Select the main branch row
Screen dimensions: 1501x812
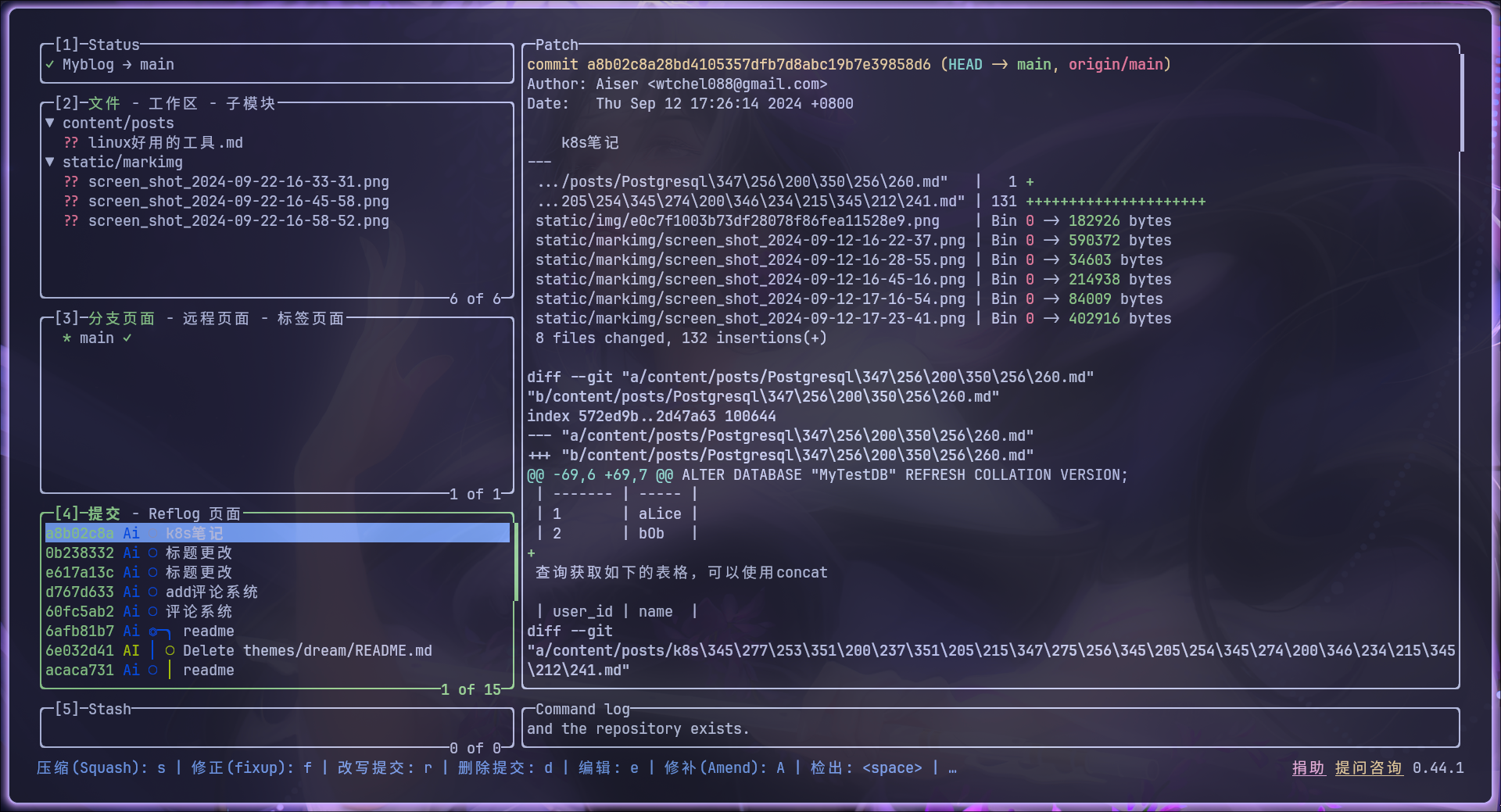point(277,338)
